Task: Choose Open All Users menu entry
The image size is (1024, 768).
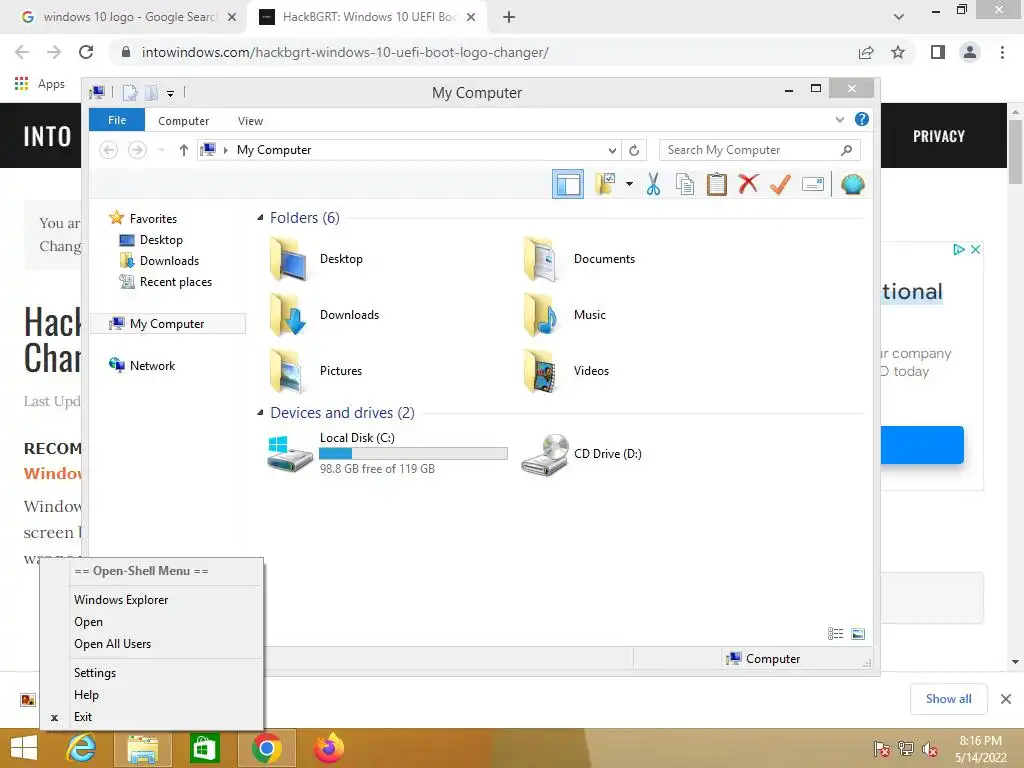Action: click(x=112, y=644)
